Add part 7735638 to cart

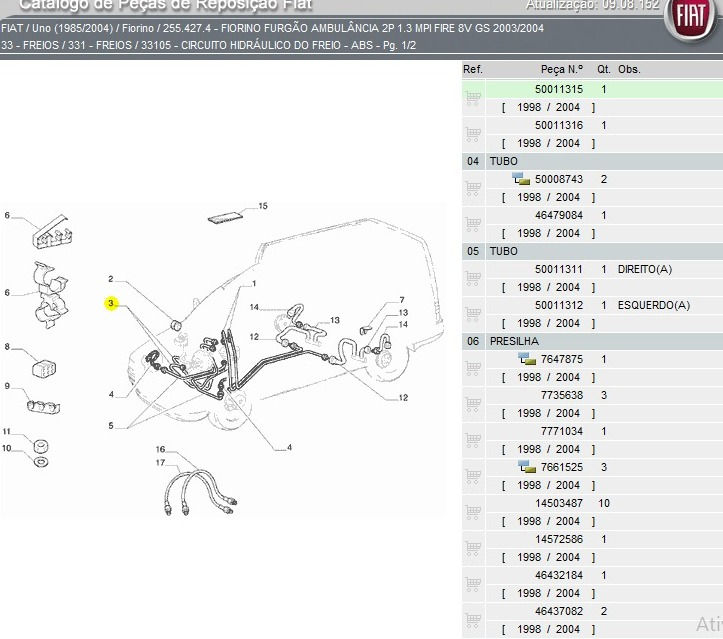[473, 404]
